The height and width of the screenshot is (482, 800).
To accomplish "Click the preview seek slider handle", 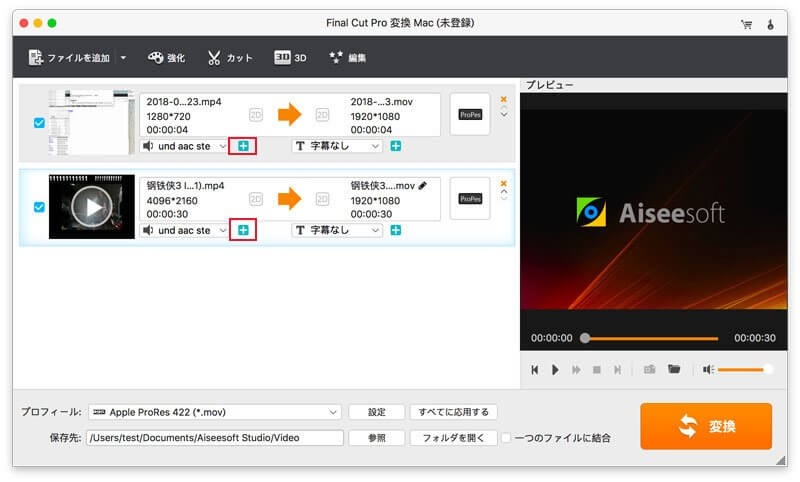I will click(585, 338).
